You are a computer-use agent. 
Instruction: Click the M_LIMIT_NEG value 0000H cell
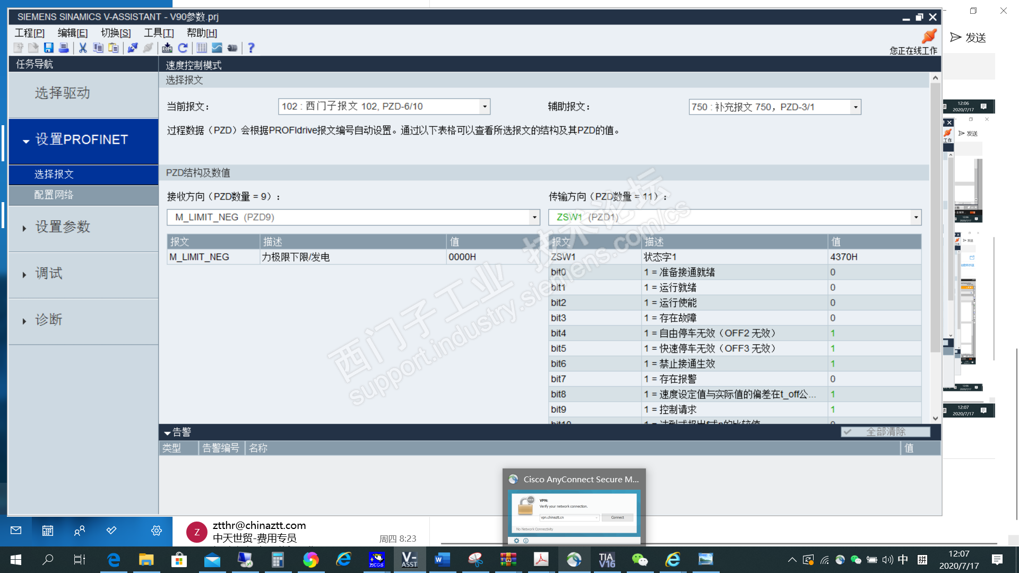[x=493, y=257]
